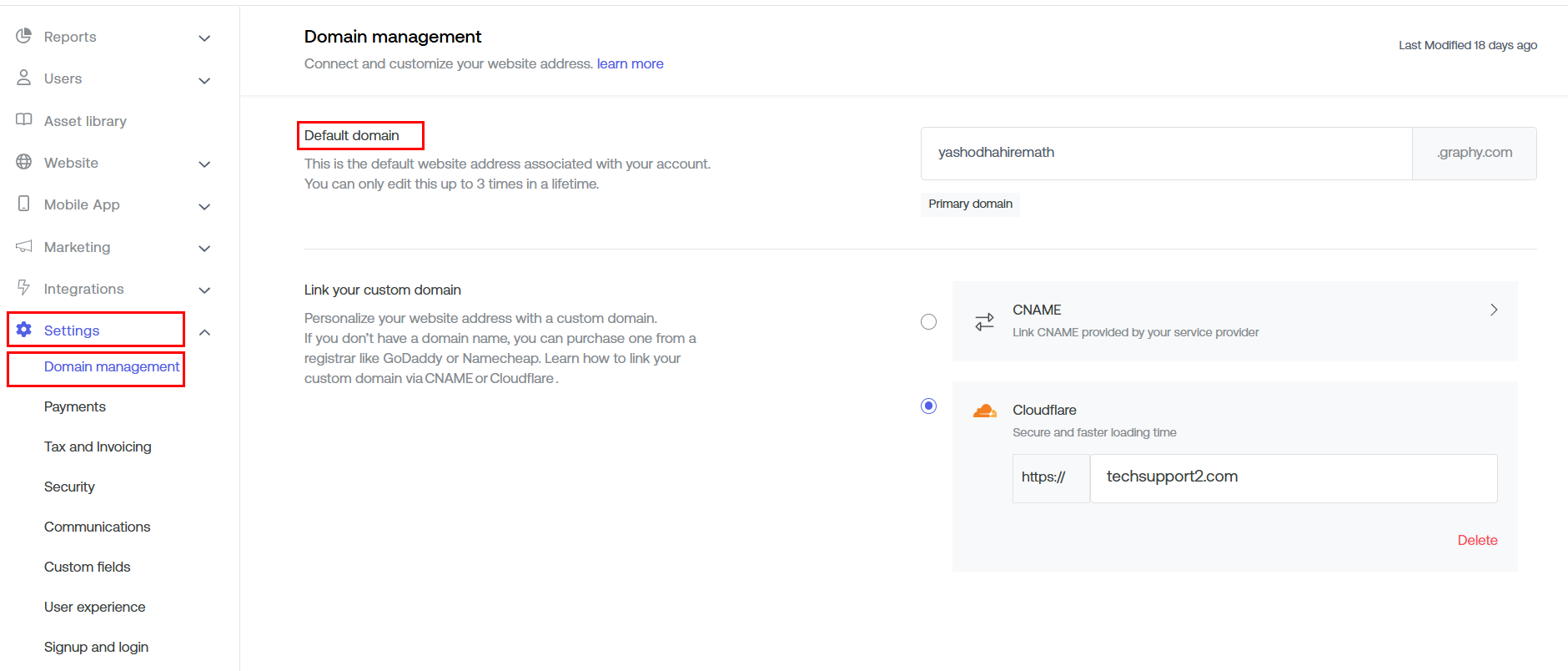Expand the Reports menu chevron
Image resolution: width=1568 pixels, height=671 pixels.
tap(204, 38)
